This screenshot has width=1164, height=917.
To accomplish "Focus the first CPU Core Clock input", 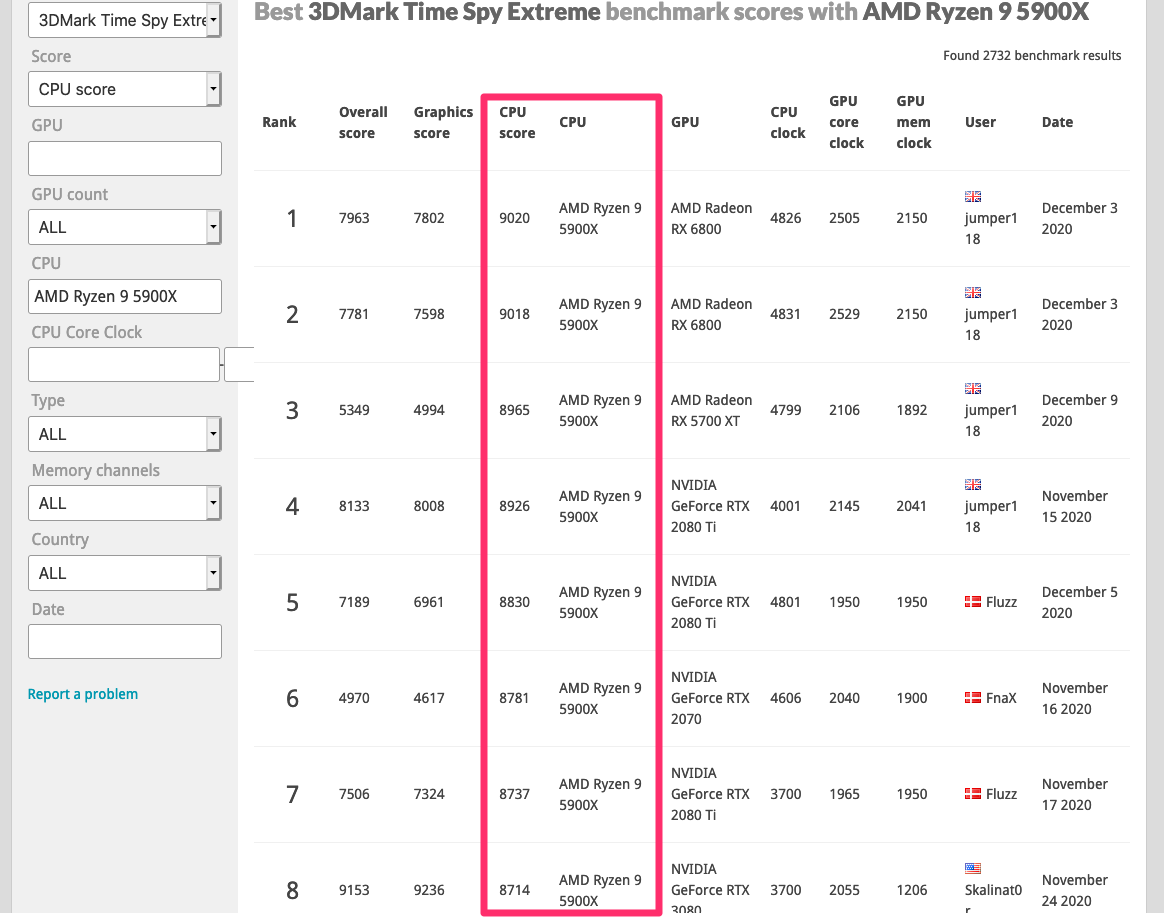I will 124,365.
